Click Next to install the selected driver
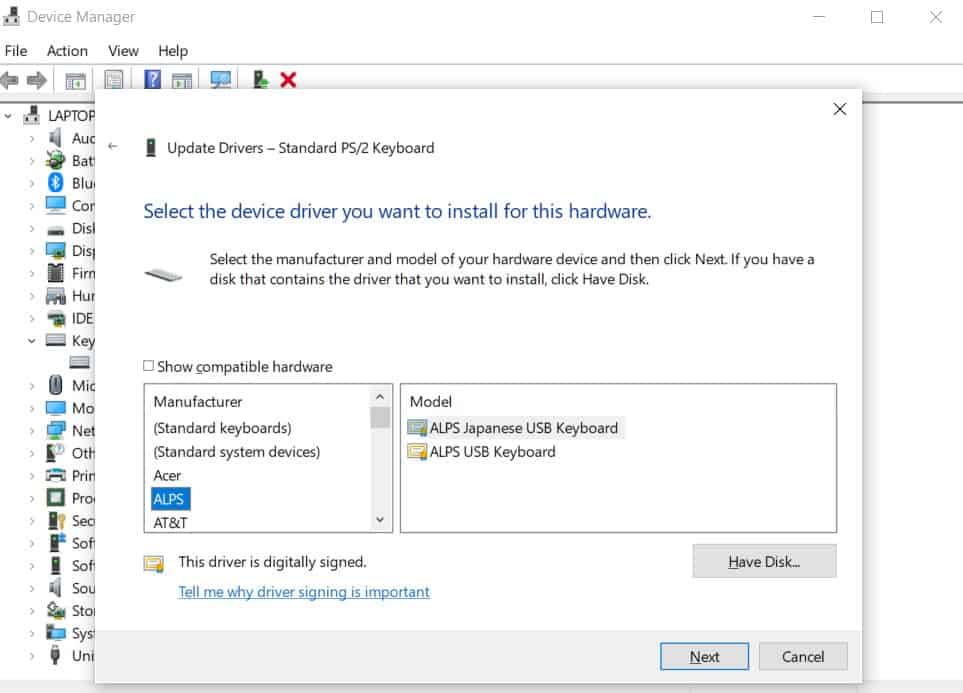This screenshot has height=693, width=963. (x=703, y=656)
